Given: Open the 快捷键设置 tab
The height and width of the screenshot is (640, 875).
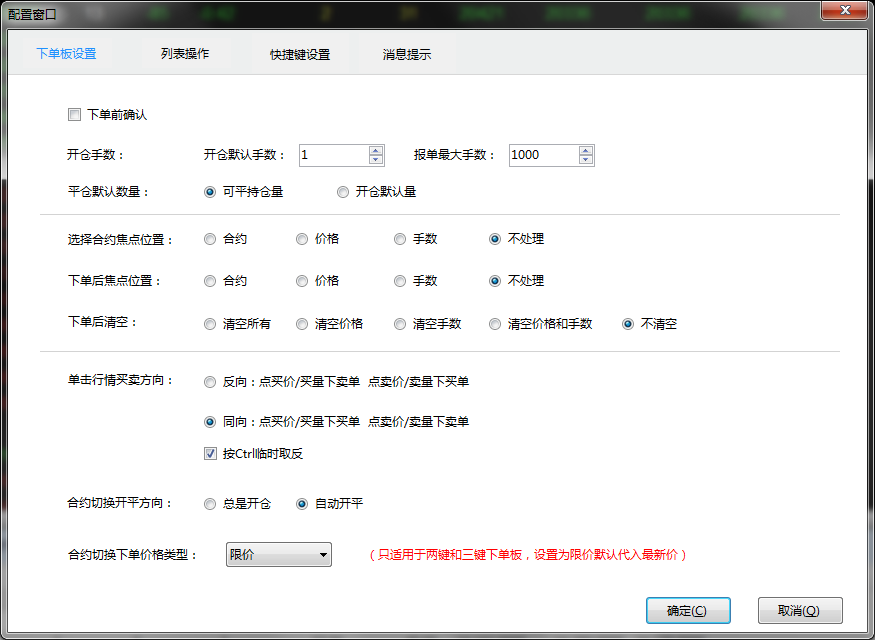Looking at the screenshot, I should 299,55.
